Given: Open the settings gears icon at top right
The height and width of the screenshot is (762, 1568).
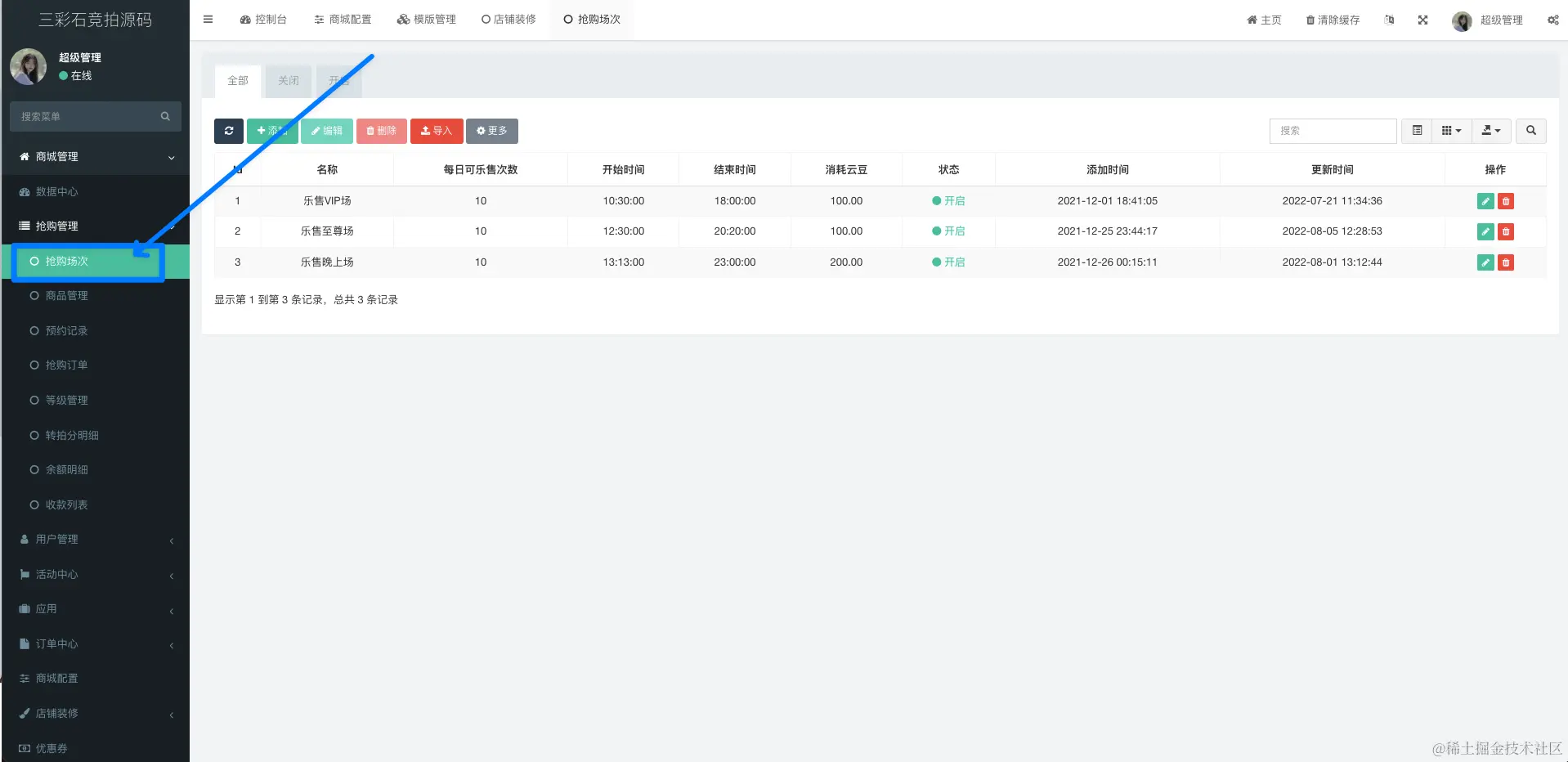Looking at the screenshot, I should click(1552, 20).
